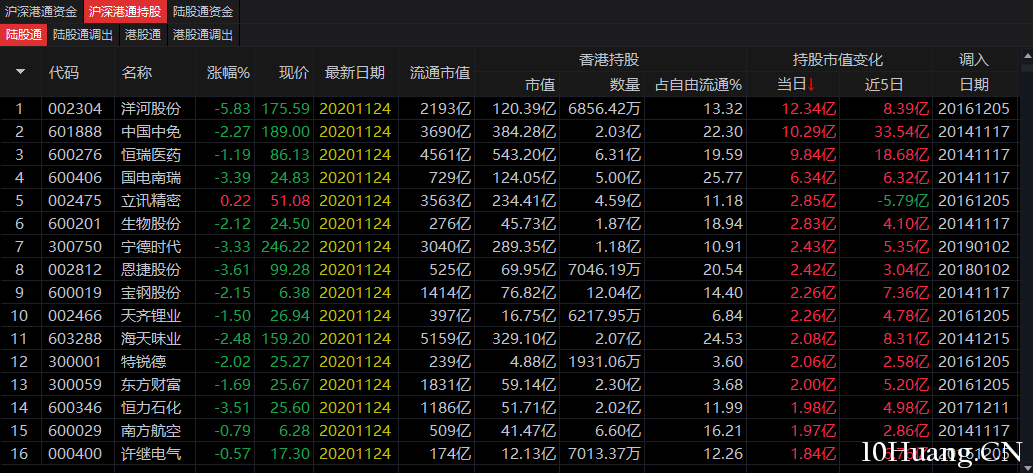Select stock name 宝钢股份
This screenshot has width=1033, height=473.
[151, 292]
